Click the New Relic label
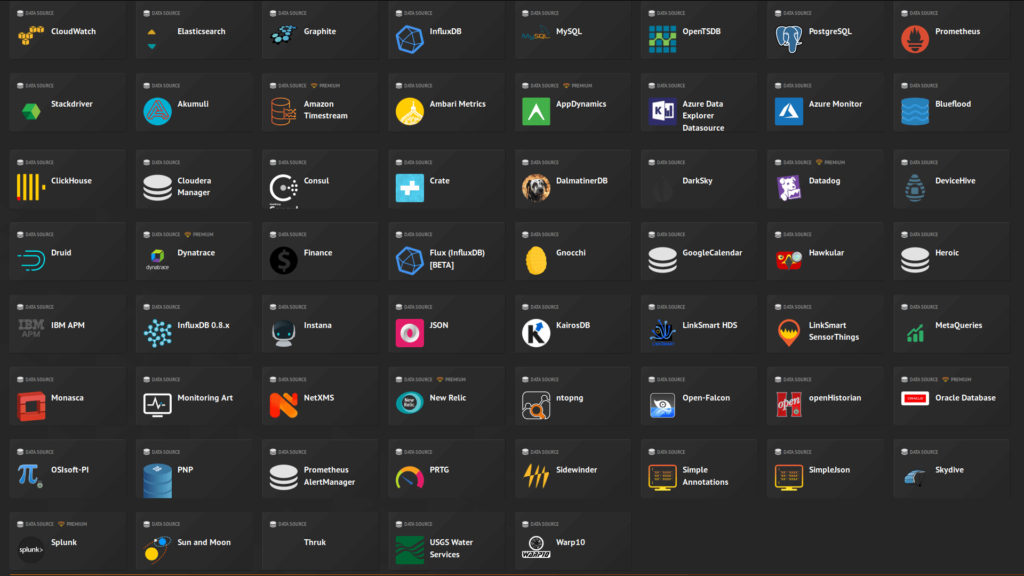The image size is (1024, 576). click(x=447, y=398)
